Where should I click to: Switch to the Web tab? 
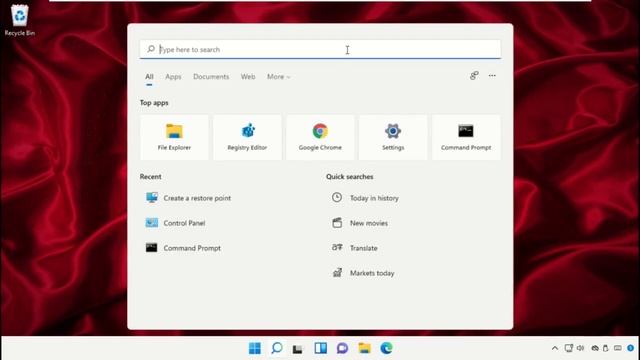[248, 77]
